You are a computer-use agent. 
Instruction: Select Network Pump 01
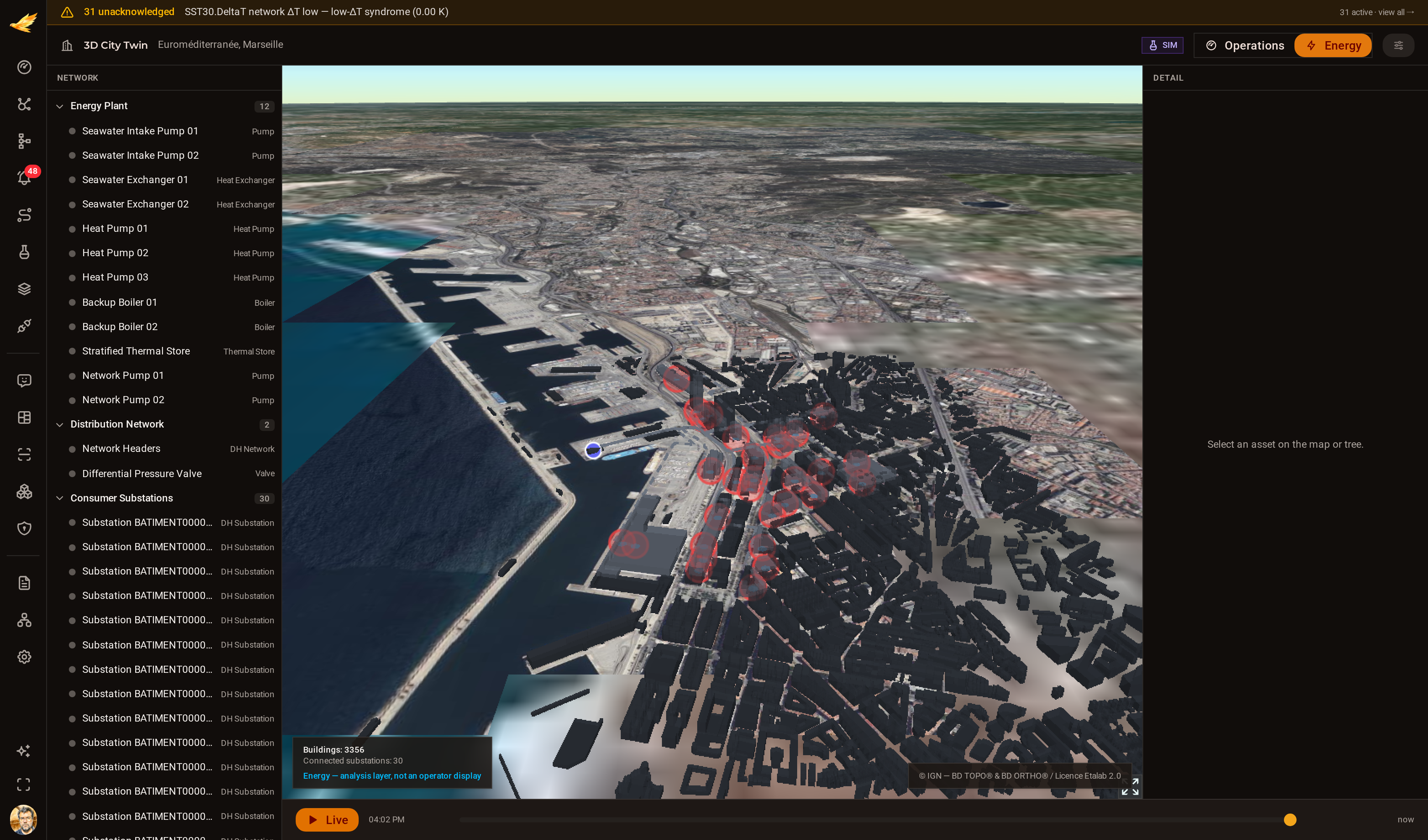tap(164, 375)
